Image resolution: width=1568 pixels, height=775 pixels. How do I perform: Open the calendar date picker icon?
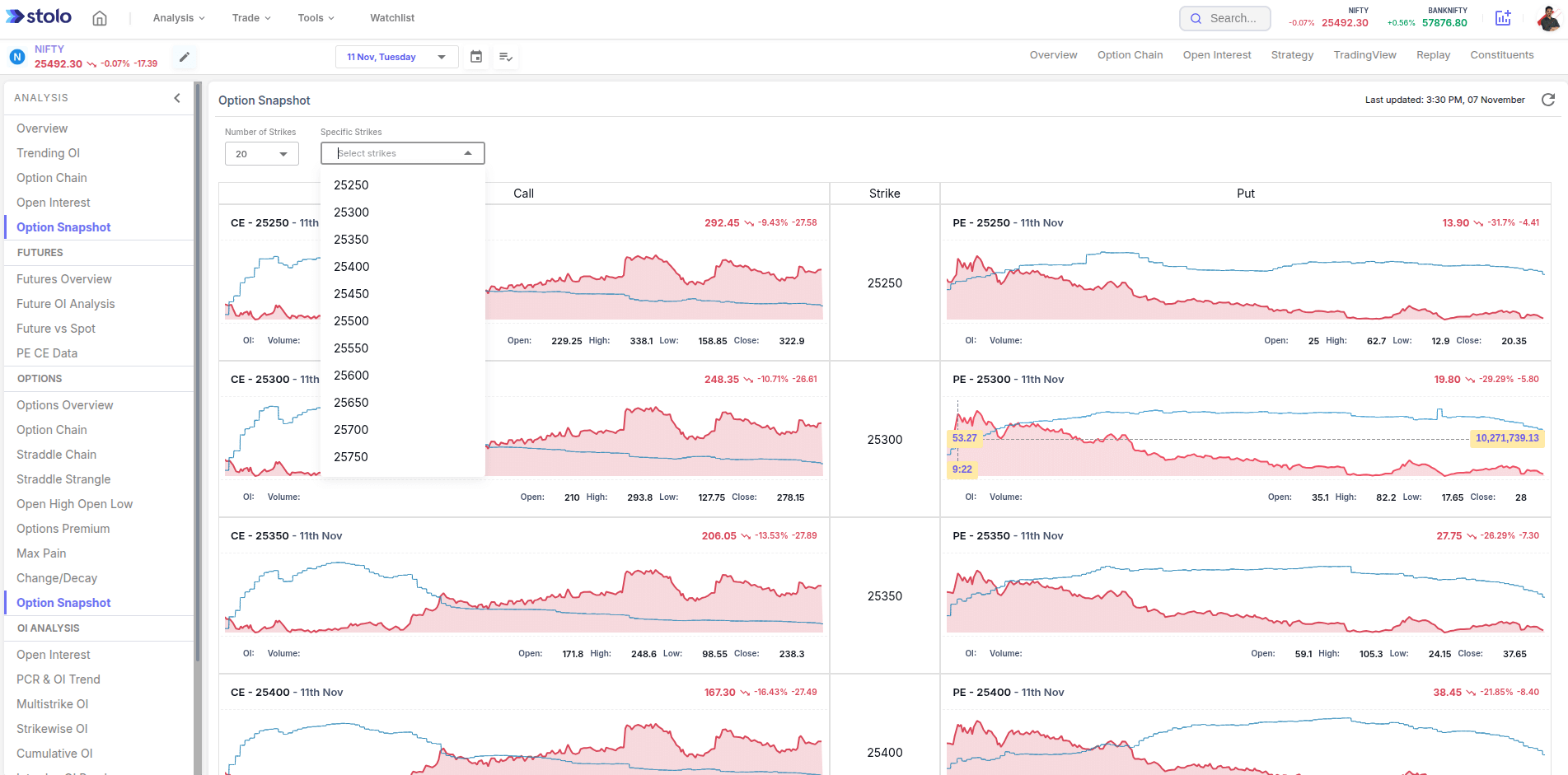tap(476, 57)
